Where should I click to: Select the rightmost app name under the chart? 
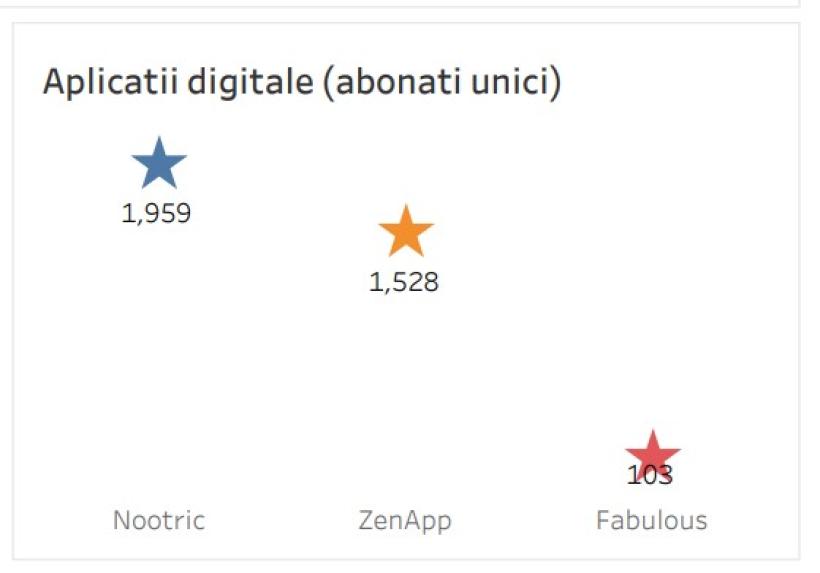[651, 520]
